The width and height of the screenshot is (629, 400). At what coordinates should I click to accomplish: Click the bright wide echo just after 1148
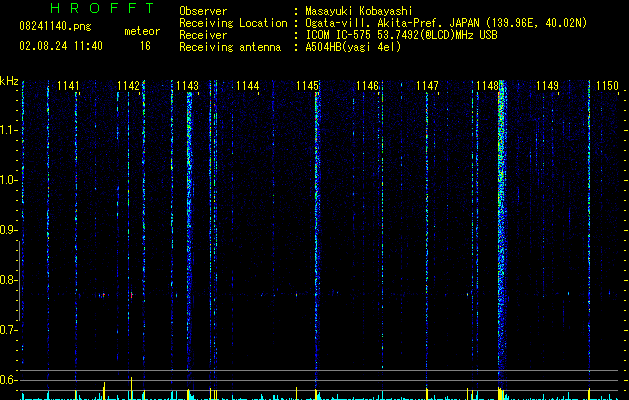501,237
